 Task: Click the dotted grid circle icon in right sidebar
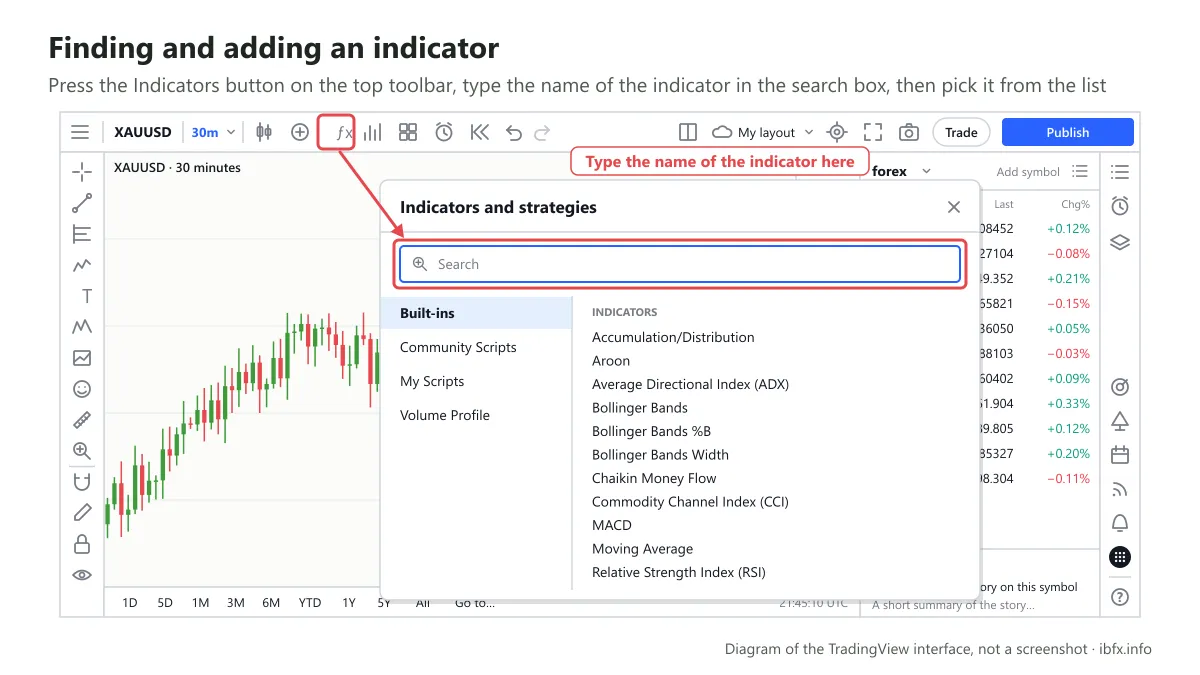[1120, 557]
